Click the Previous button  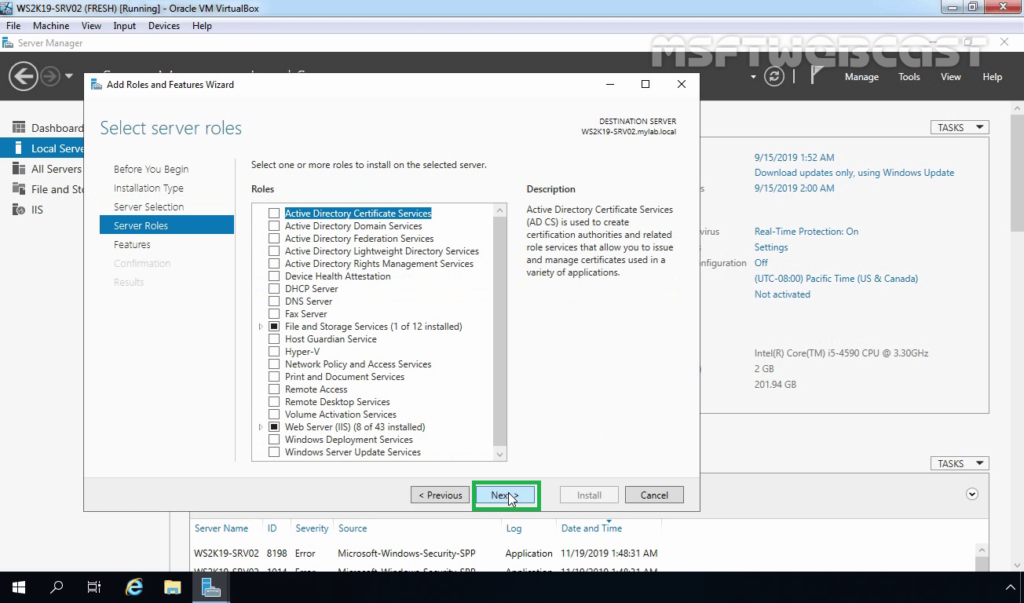(x=440, y=495)
